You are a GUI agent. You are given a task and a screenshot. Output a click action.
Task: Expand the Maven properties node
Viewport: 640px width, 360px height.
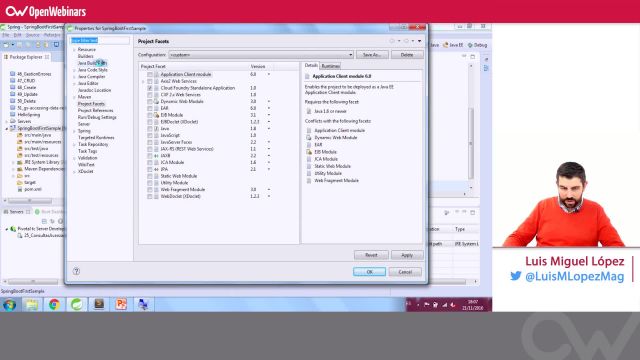pos(74,97)
